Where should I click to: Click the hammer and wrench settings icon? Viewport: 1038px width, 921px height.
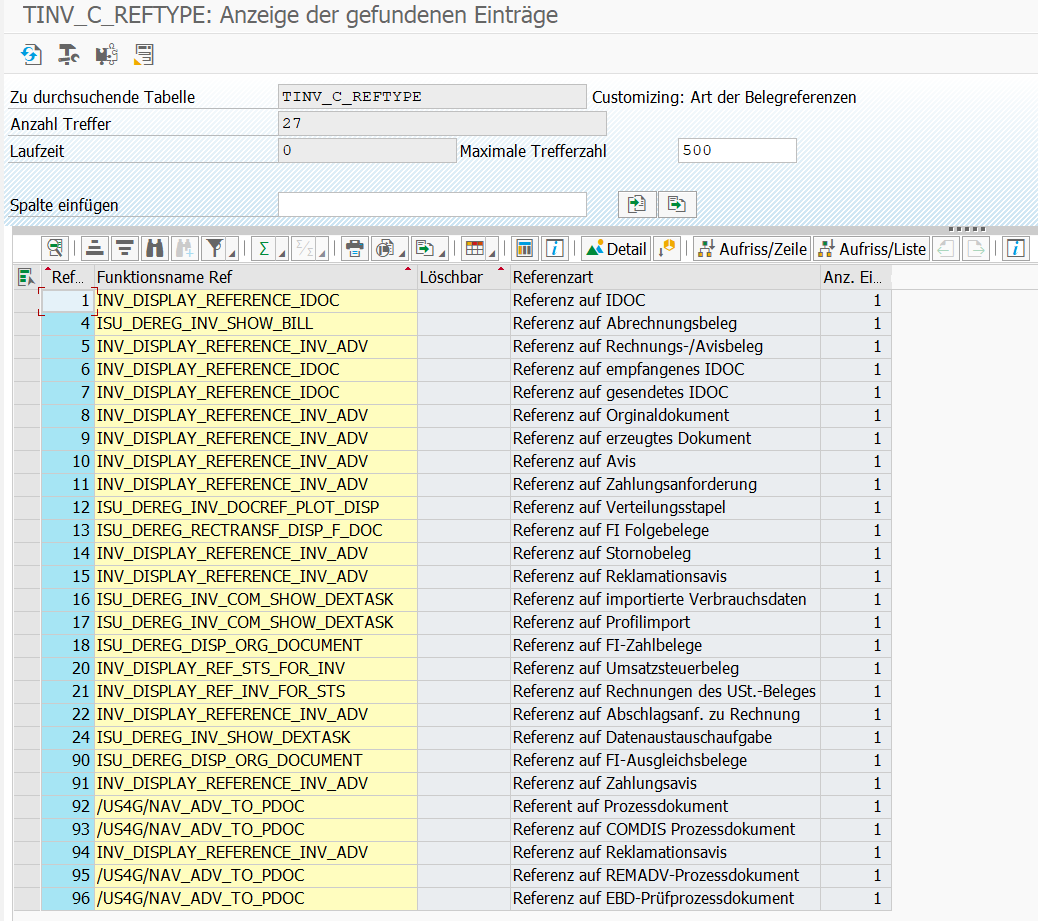point(68,54)
